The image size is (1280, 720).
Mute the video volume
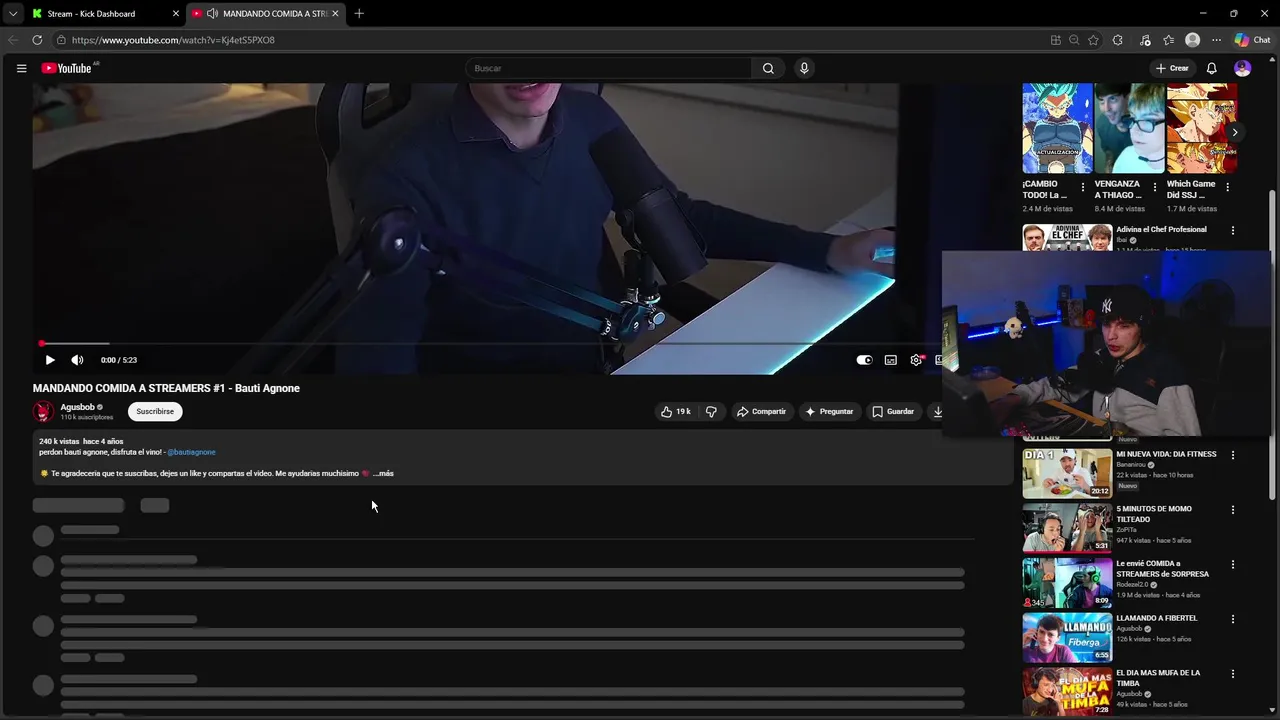point(77,360)
